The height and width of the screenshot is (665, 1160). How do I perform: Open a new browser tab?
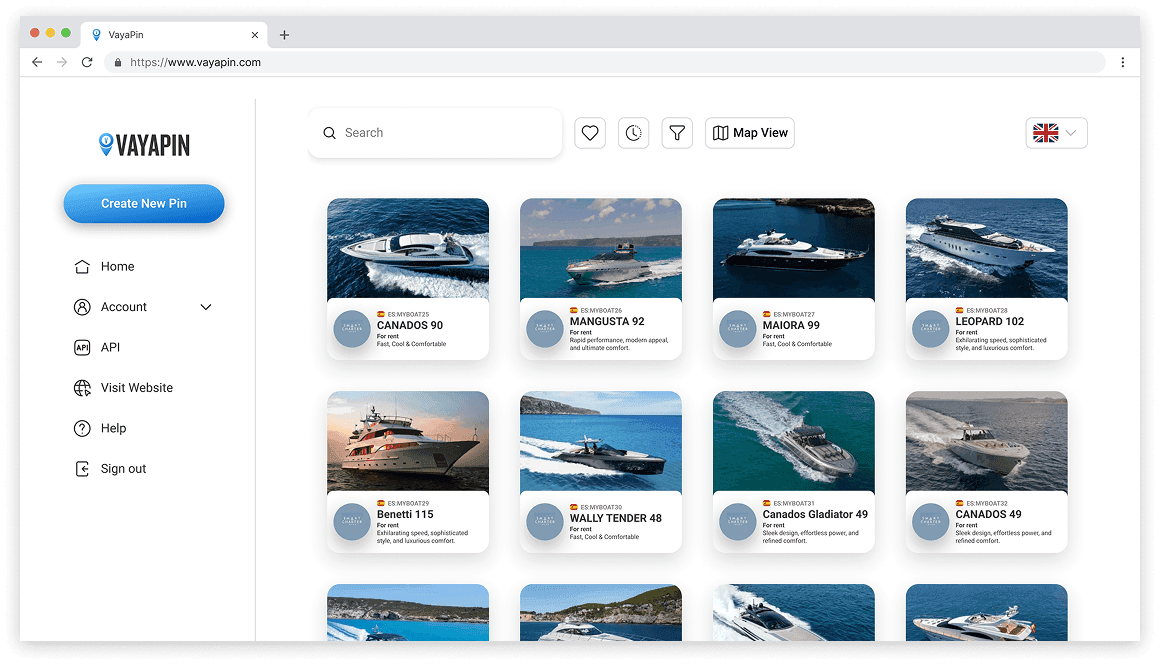(x=285, y=33)
